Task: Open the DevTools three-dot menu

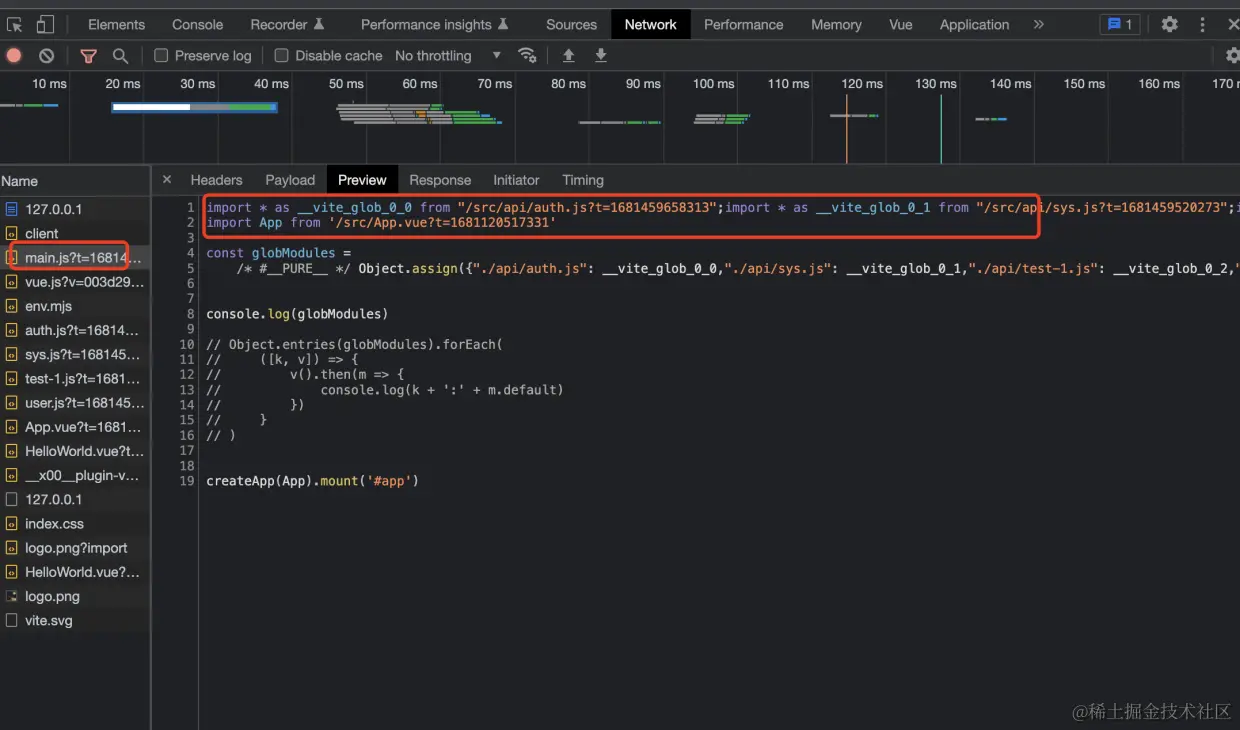Action: 1203,24
